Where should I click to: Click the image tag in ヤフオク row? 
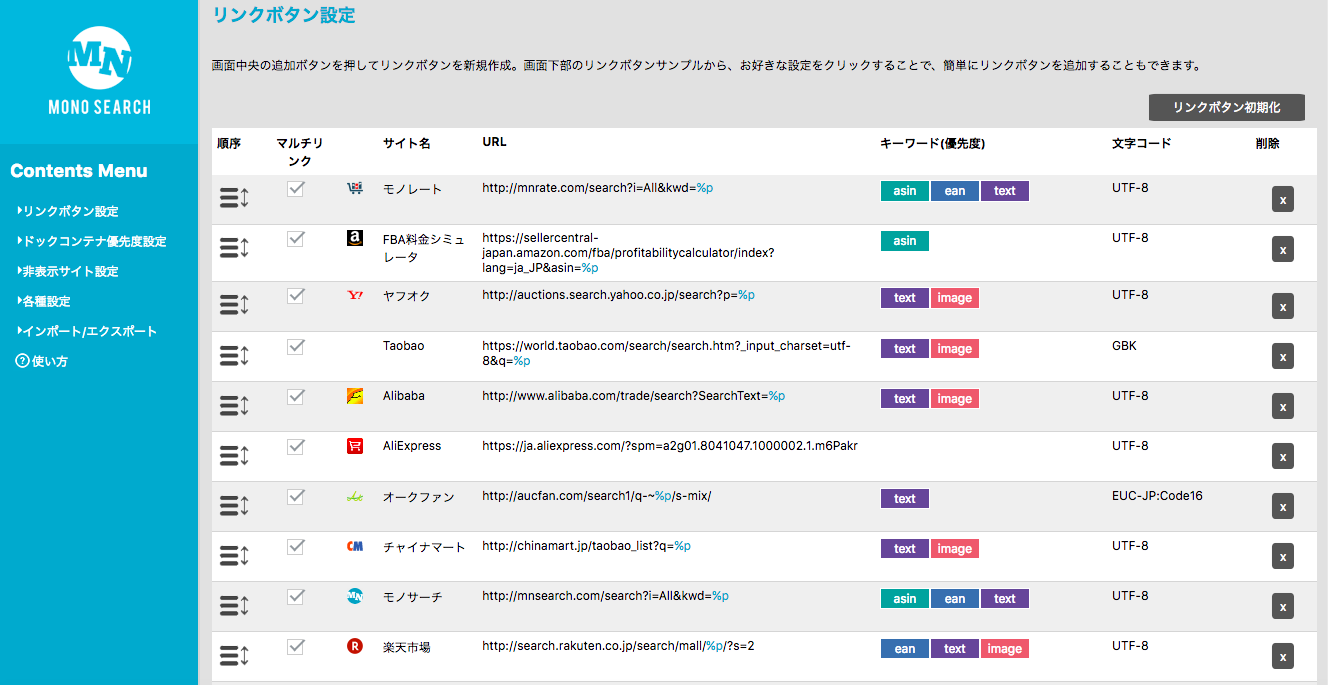[x=954, y=298]
